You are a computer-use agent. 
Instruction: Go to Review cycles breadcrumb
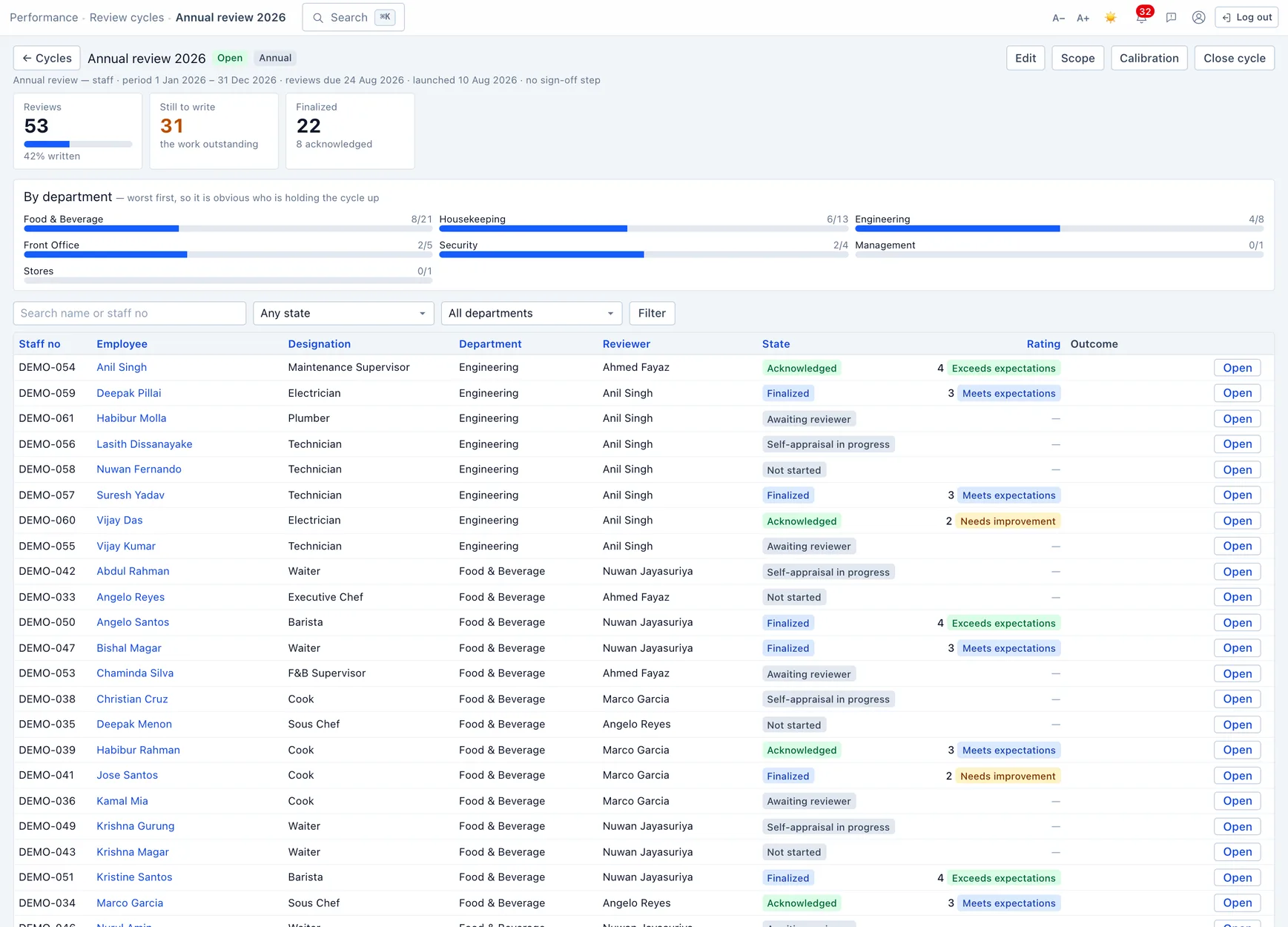[x=127, y=17]
